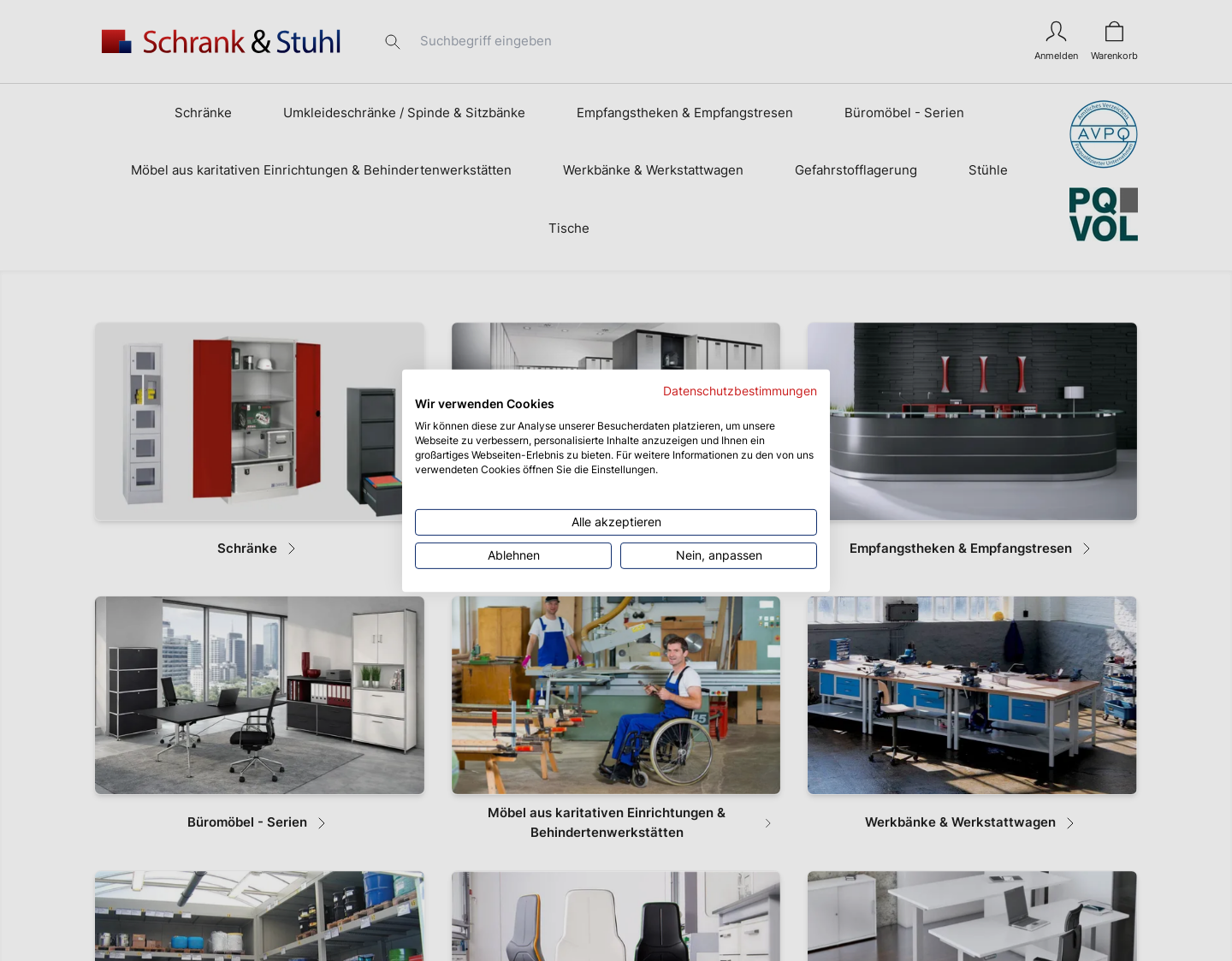Click the AVPQ certification seal
This screenshot has height=961, width=1232.
pyautogui.click(x=1104, y=134)
